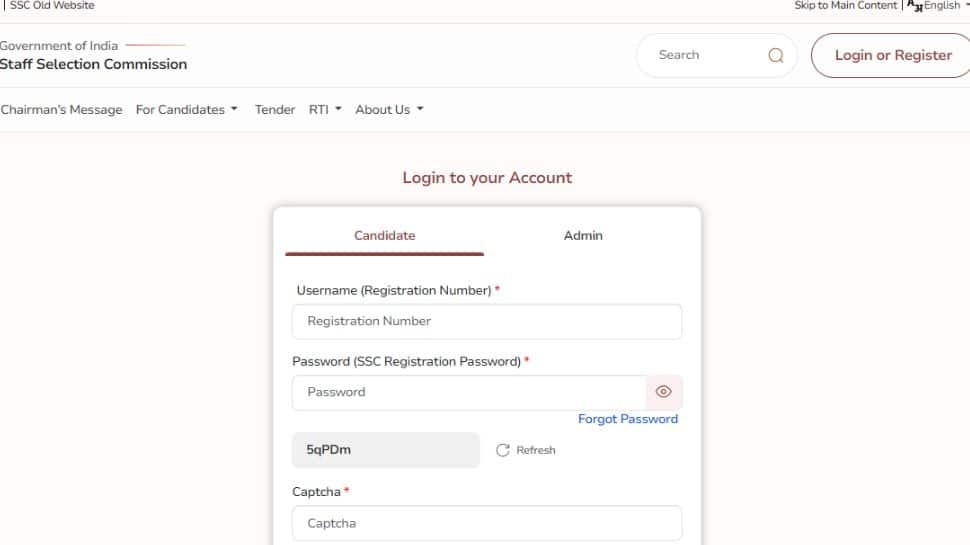Focus the Registration Number field
This screenshot has width=970, height=545.
click(487, 321)
